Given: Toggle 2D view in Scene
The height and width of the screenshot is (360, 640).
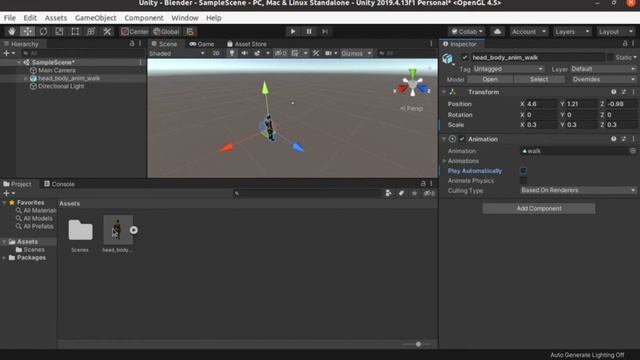Looking at the screenshot, I should (216, 53).
